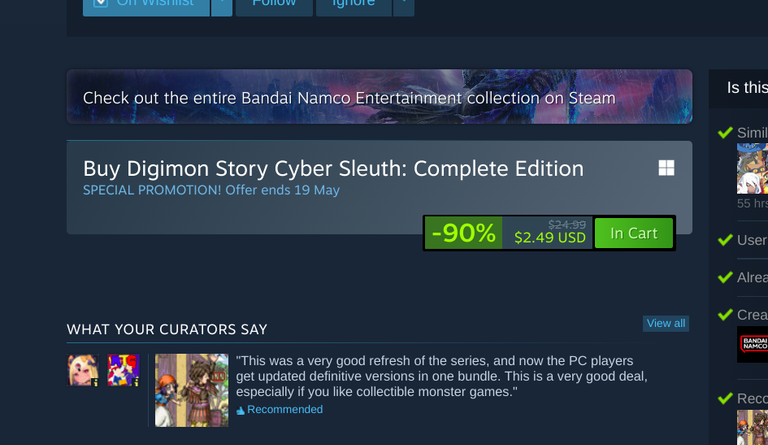Open the Bandai Namco Entertainment collection banner
The height and width of the screenshot is (445, 768).
tap(380, 96)
